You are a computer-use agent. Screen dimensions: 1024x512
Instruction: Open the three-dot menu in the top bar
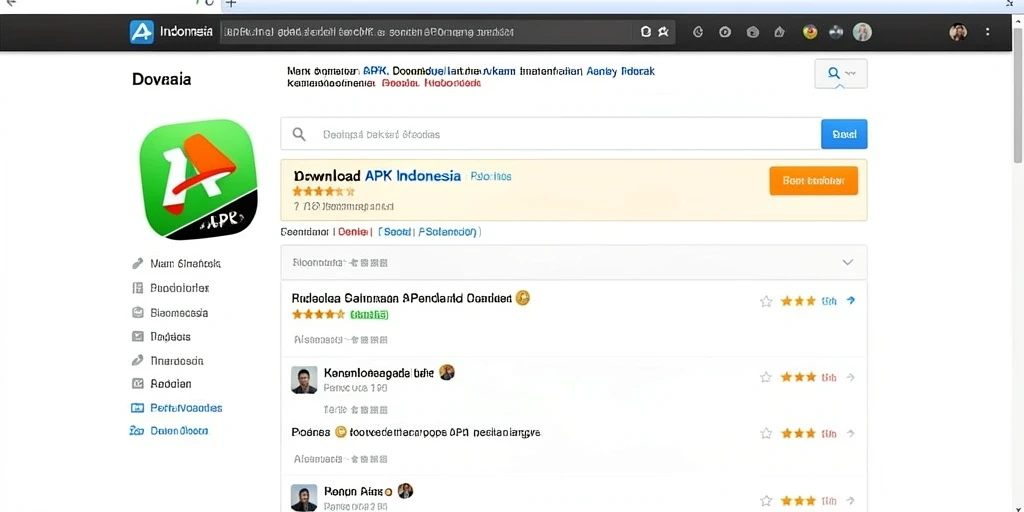coord(987,31)
